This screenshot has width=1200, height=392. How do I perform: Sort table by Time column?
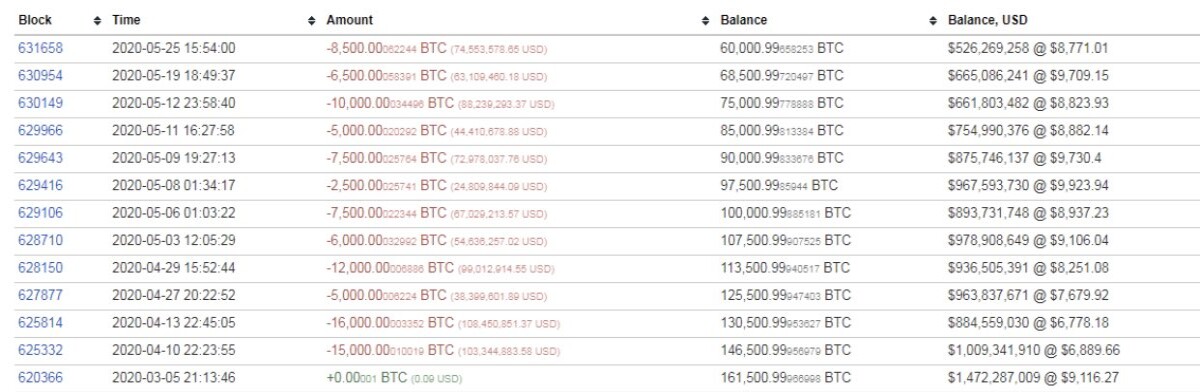pyautogui.click(x=126, y=20)
